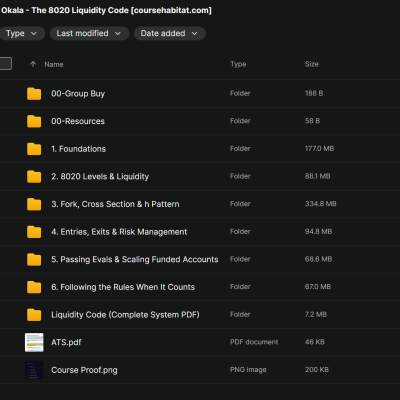Click the 7.2 MB size value
This screenshot has height=400, width=400.
[316, 314]
